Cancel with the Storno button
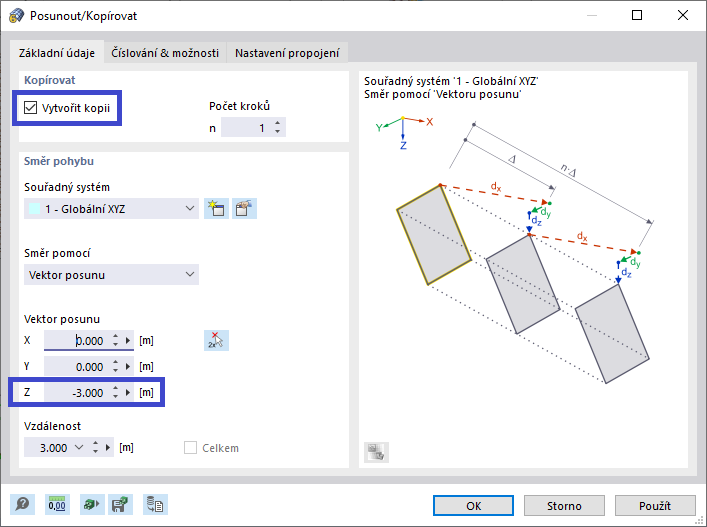This screenshot has width=707, height=527. click(x=564, y=506)
